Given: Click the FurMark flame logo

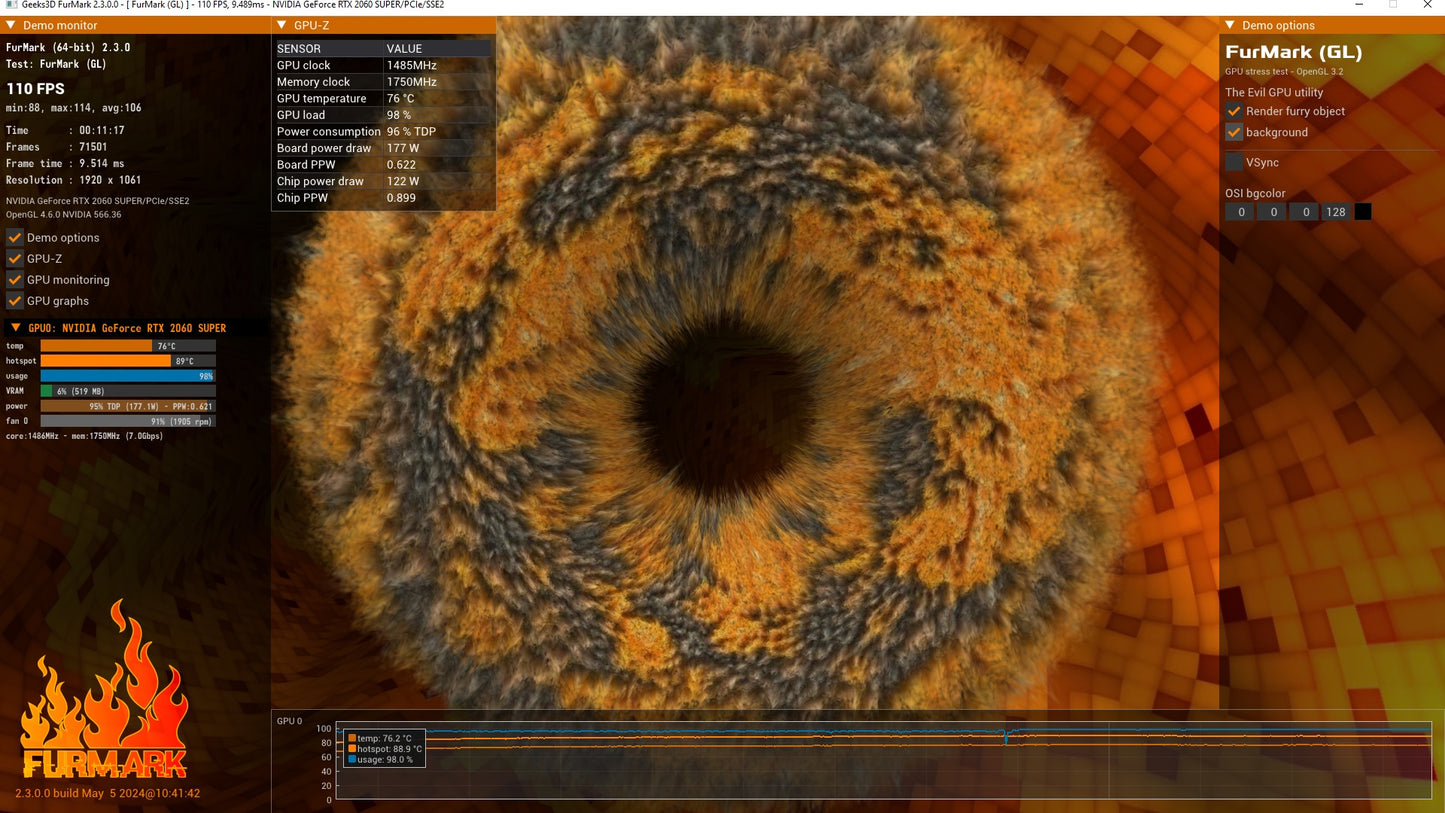Looking at the screenshot, I should click(x=104, y=691).
